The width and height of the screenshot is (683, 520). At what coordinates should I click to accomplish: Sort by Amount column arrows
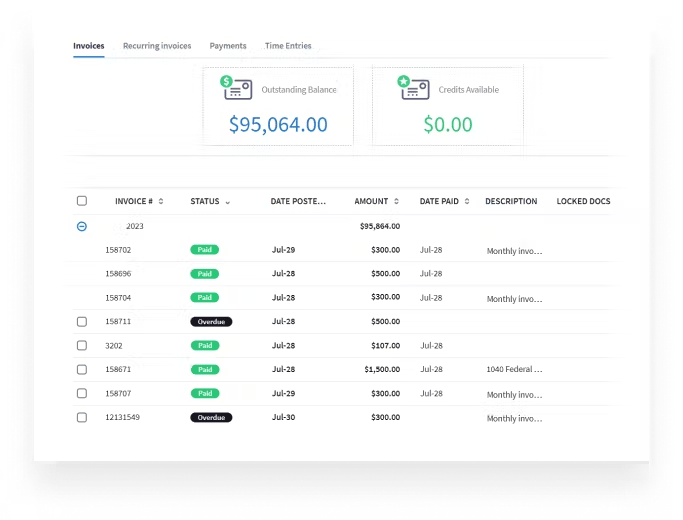click(x=396, y=201)
